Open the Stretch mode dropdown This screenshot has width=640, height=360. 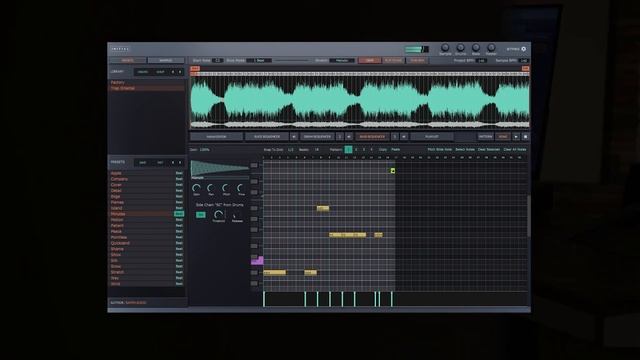coord(342,60)
